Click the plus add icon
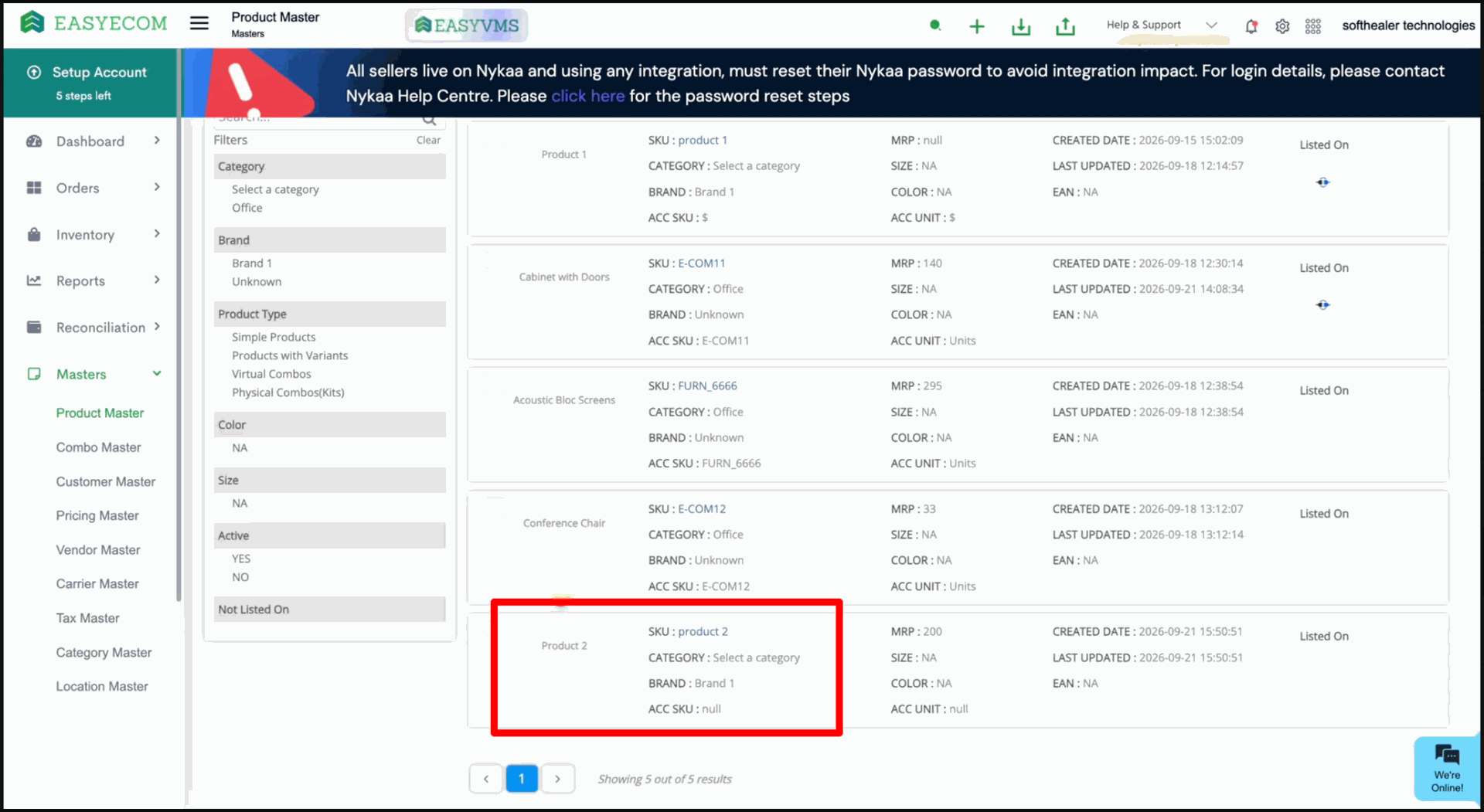 click(977, 26)
